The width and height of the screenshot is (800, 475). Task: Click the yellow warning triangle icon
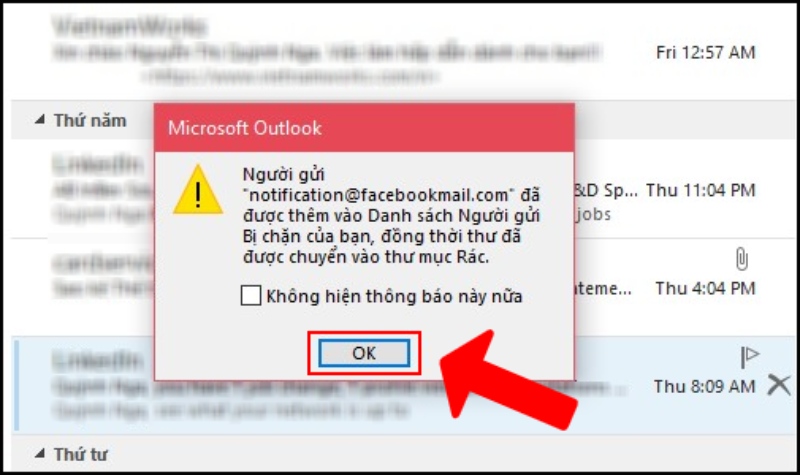[198, 189]
